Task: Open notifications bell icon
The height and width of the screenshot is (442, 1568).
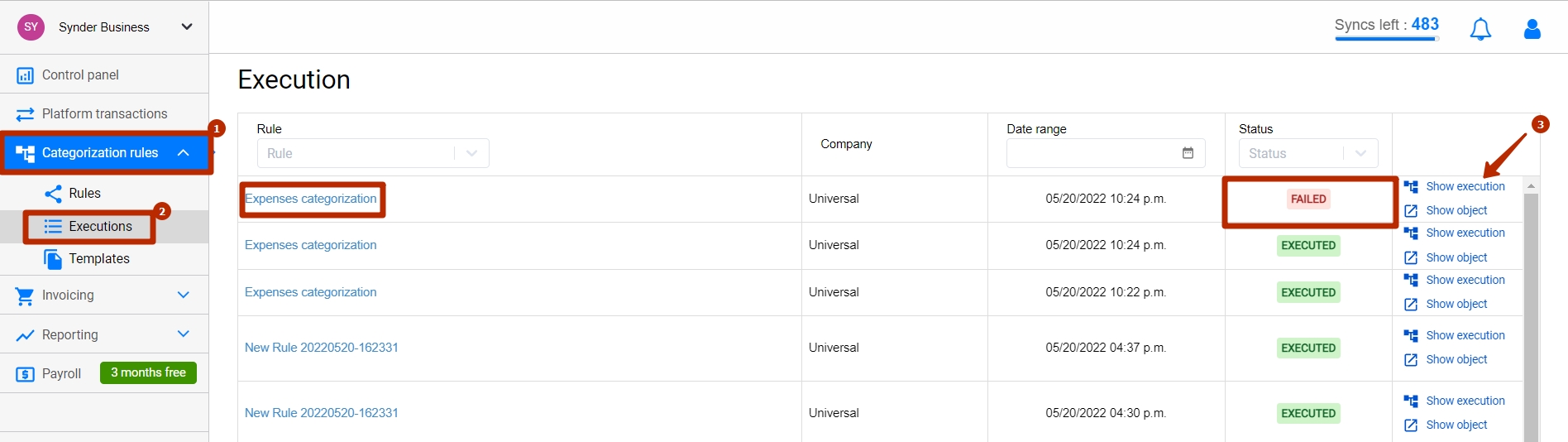Action: click(x=1480, y=29)
